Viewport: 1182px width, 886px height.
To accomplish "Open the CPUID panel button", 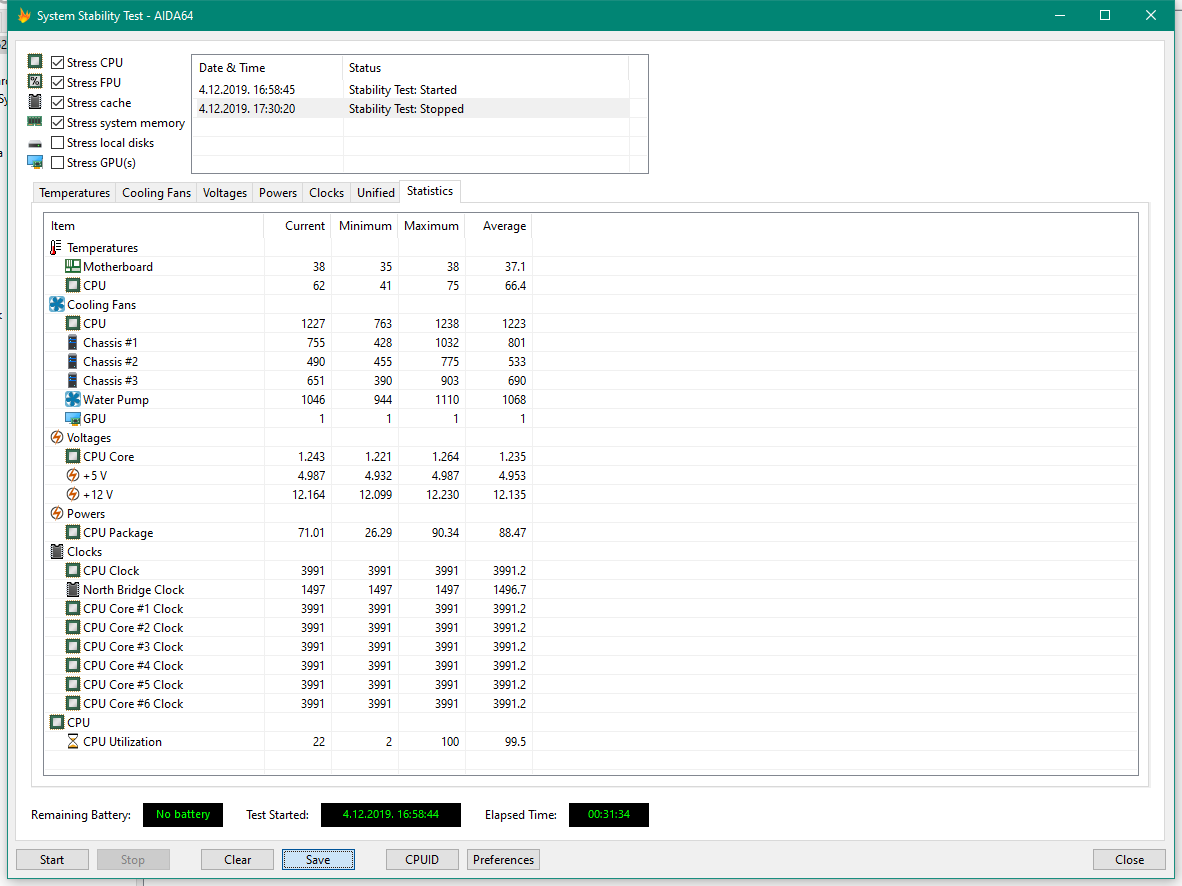I will tap(422, 860).
